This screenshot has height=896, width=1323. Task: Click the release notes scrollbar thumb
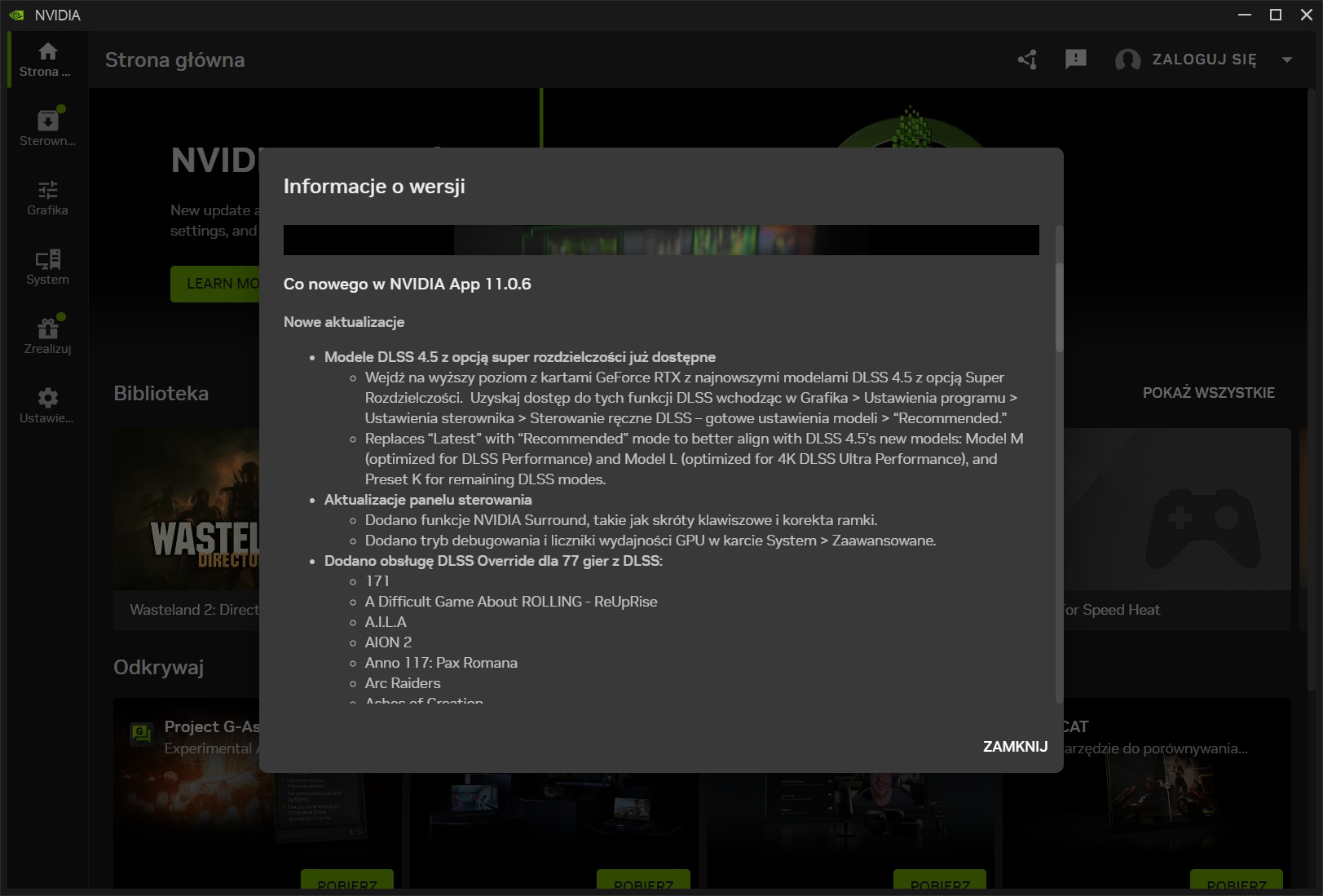(1059, 308)
